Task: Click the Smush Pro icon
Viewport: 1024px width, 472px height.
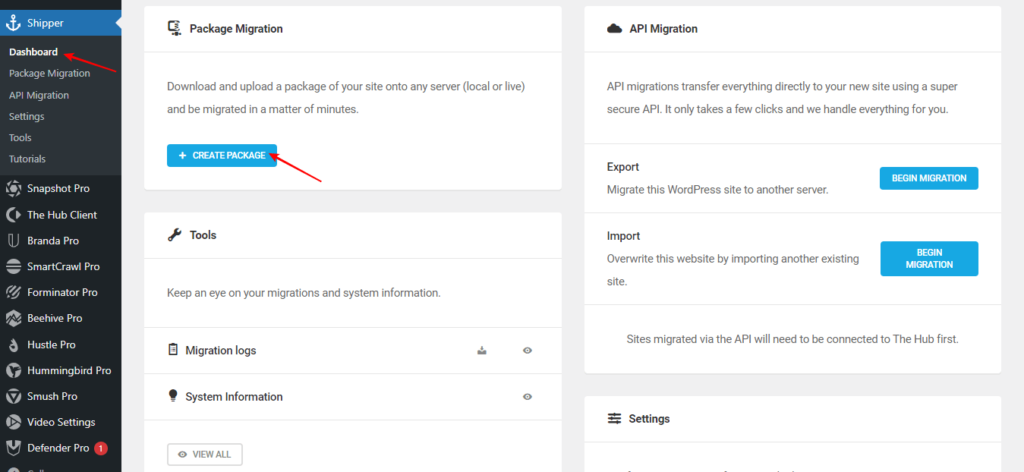Action: click(x=13, y=396)
